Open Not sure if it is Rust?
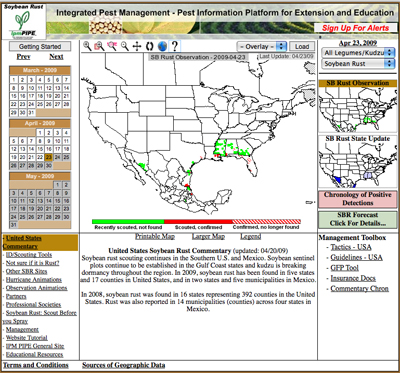This screenshot has height=373, width=400. pyautogui.click(x=32, y=263)
